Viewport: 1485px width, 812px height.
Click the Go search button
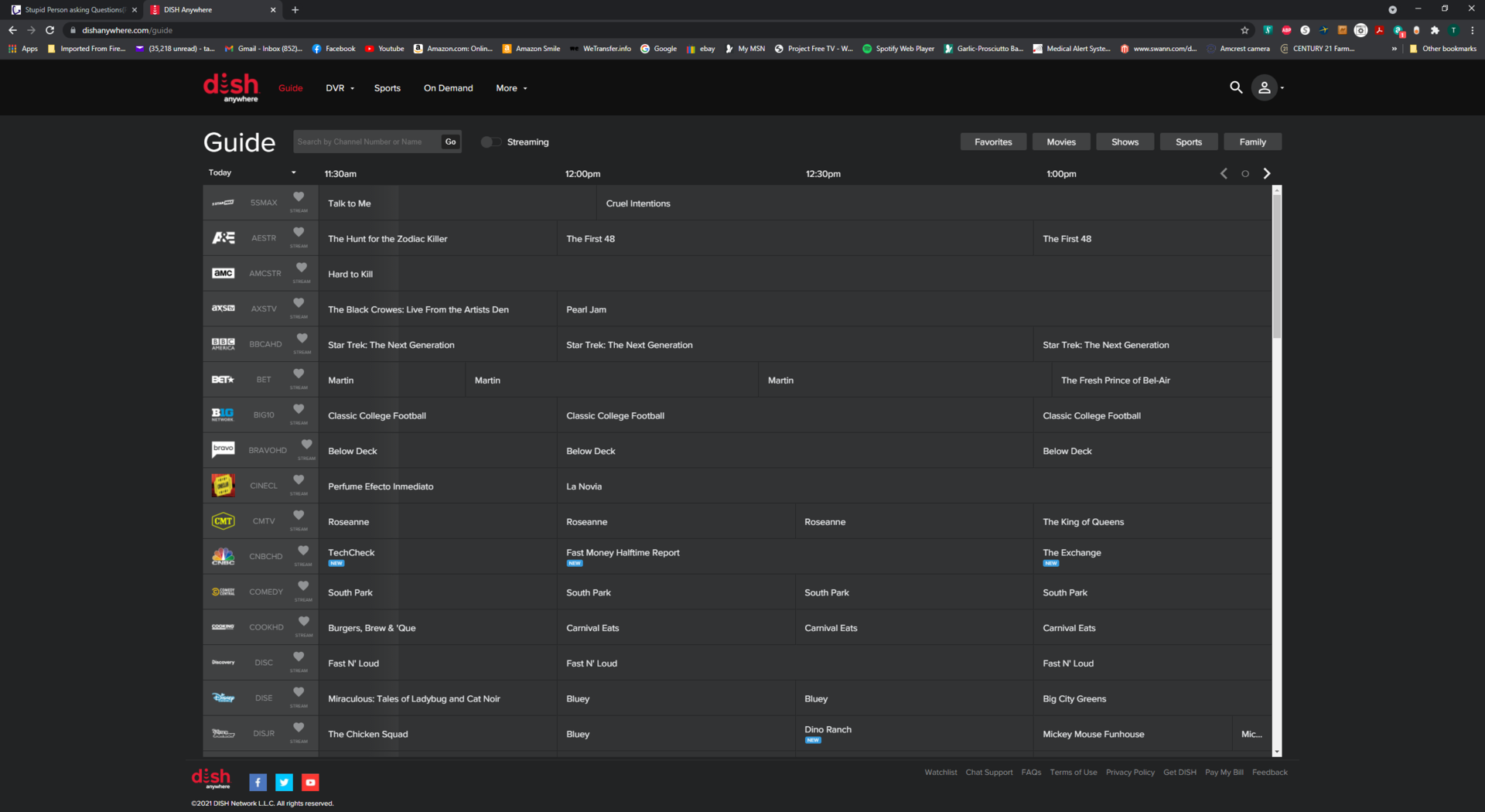coord(450,142)
